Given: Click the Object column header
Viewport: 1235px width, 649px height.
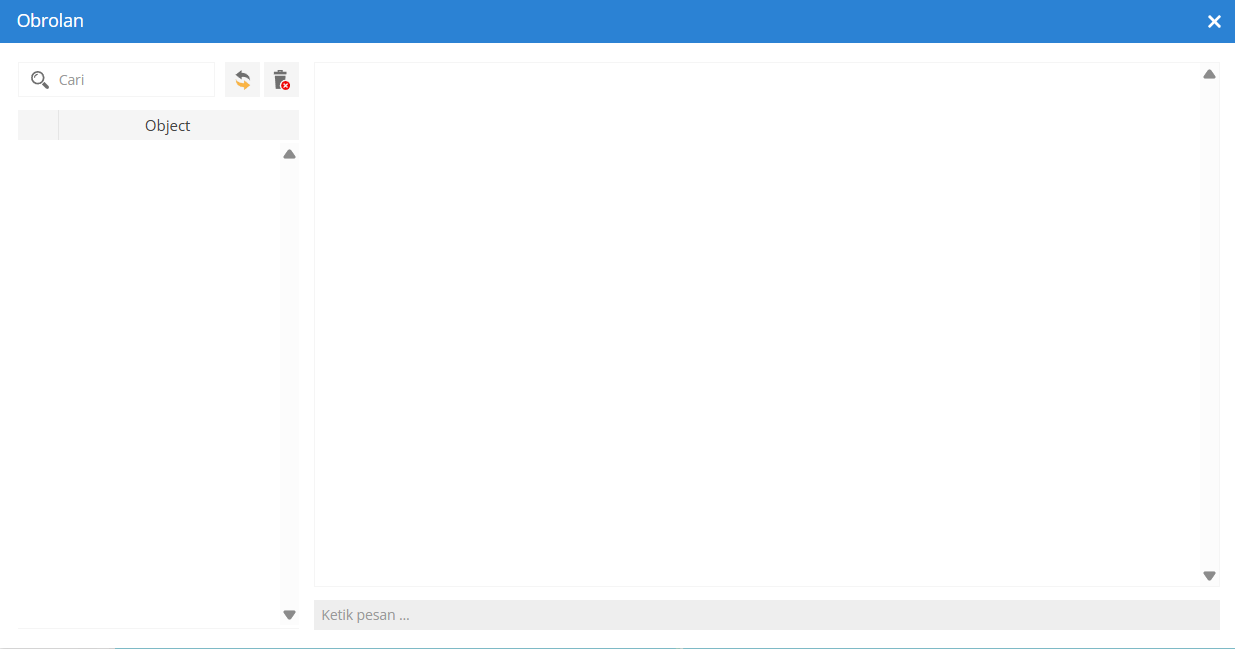Looking at the screenshot, I should (179, 125).
